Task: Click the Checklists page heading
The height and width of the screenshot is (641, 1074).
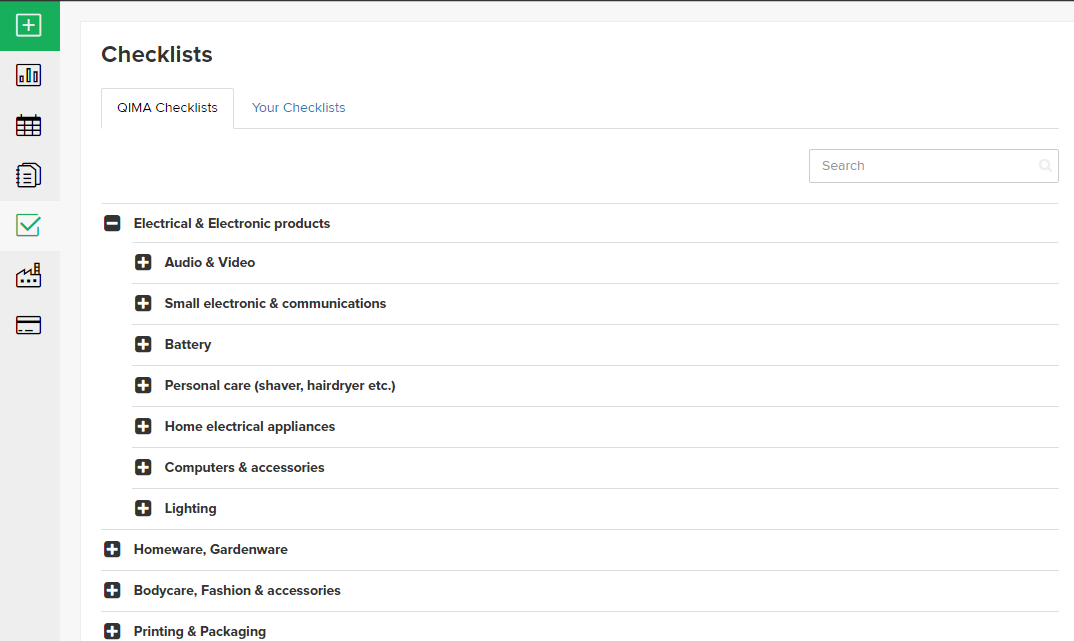Action: (157, 54)
